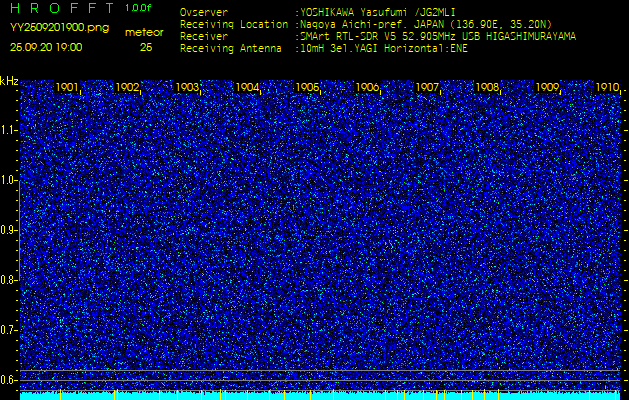Click the 1904 time marker
Viewport: 629px width, 400px height.
(x=247, y=87)
